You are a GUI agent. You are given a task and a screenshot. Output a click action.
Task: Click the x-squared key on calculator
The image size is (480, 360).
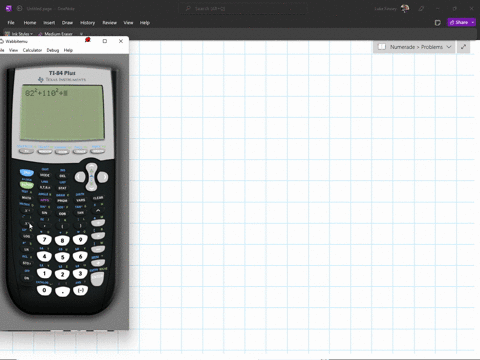coord(27,223)
